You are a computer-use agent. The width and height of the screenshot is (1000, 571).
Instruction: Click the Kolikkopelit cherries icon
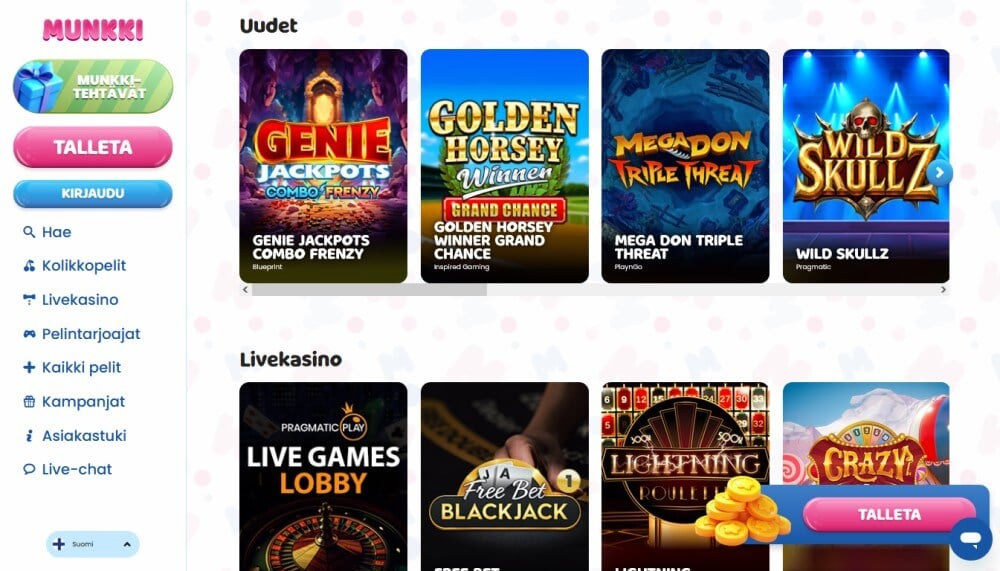29,265
